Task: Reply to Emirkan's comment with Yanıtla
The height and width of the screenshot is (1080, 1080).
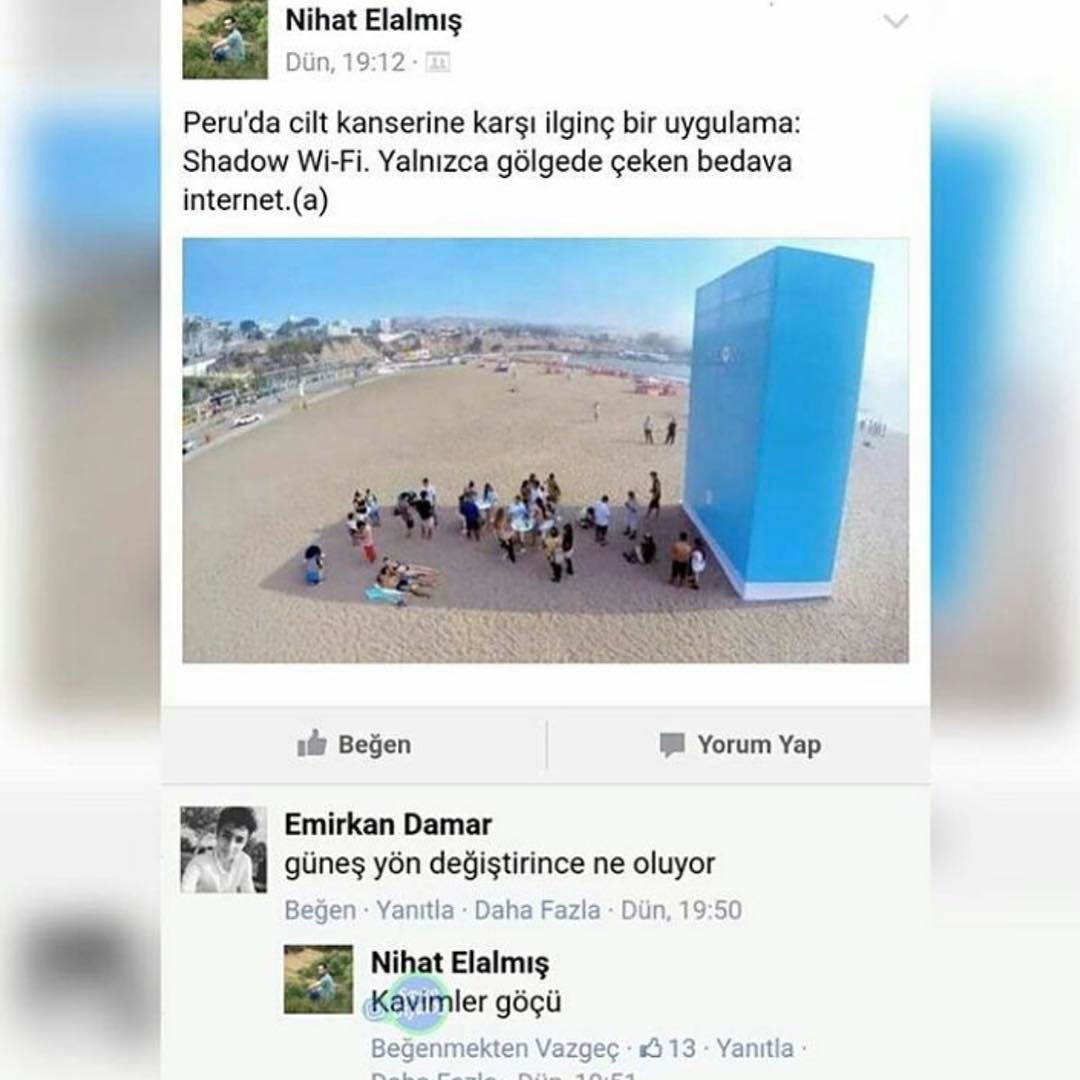Action: 415,910
